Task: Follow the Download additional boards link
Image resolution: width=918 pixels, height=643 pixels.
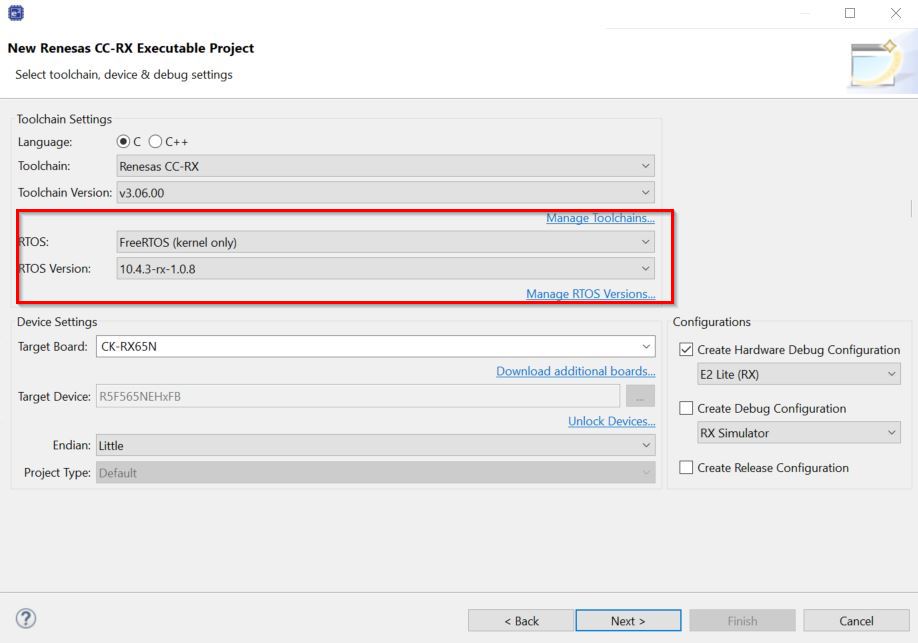Action: (576, 371)
